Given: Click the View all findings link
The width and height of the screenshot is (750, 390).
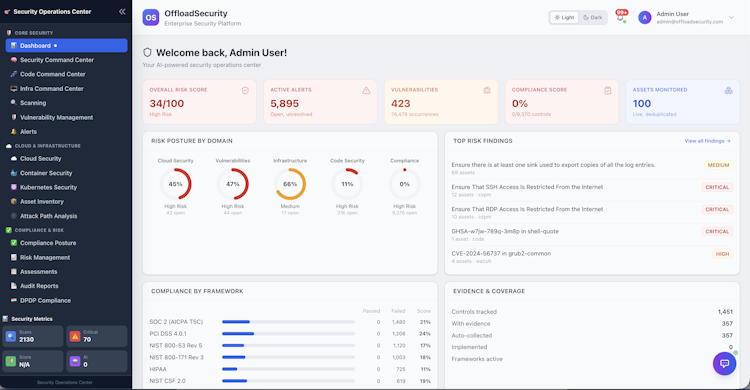Looking at the screenshot, I should click(x=707, y=141).
